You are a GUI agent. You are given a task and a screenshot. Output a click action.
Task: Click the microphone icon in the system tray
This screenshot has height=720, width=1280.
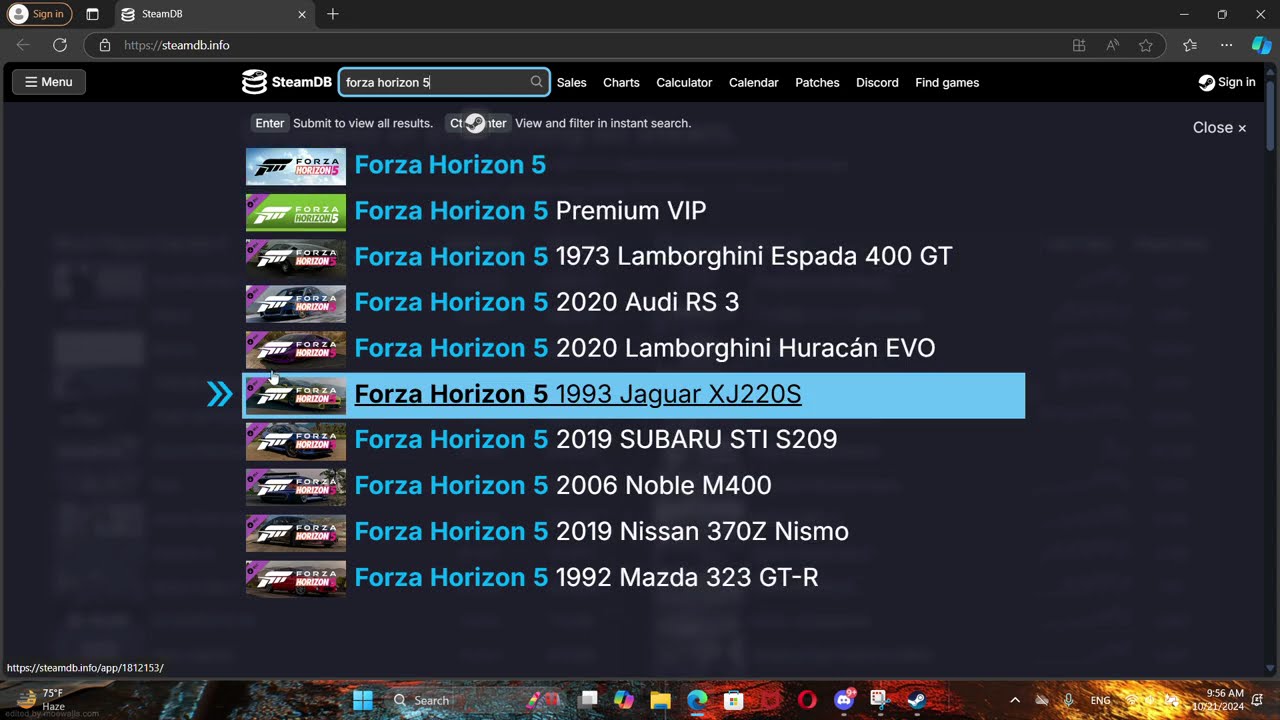click(x=1069, y=700)
